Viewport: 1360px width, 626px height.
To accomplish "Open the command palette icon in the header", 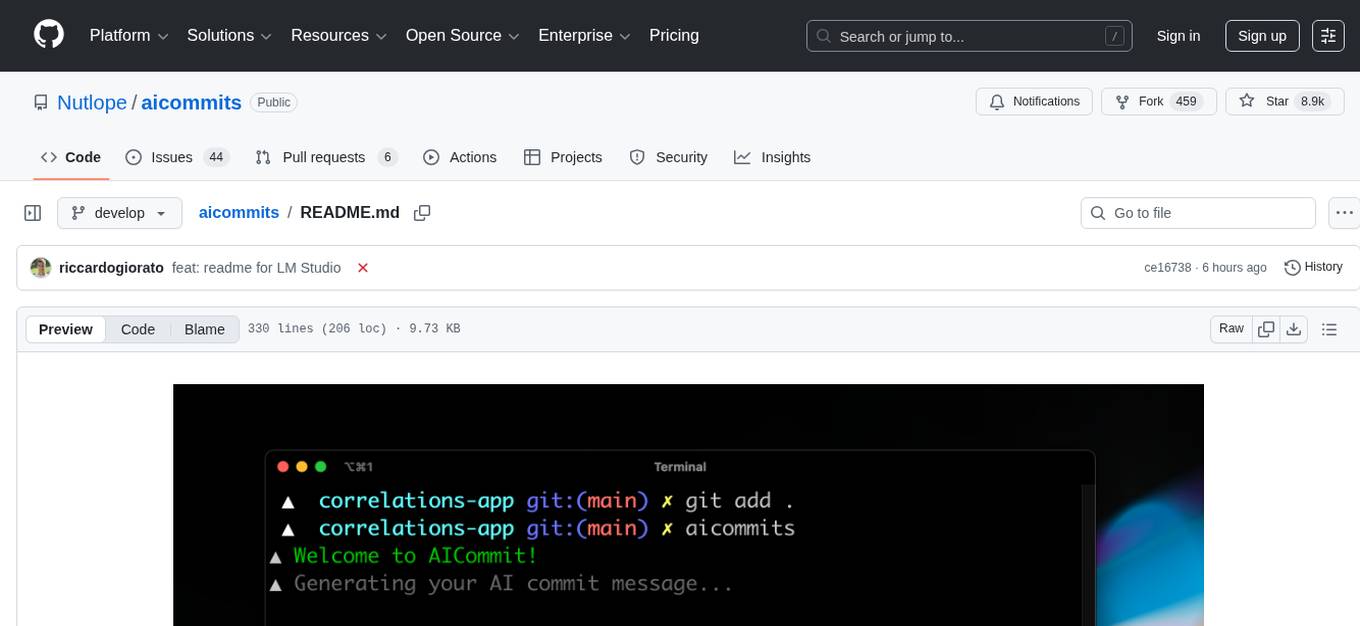I will click(x=1328, y=36).
